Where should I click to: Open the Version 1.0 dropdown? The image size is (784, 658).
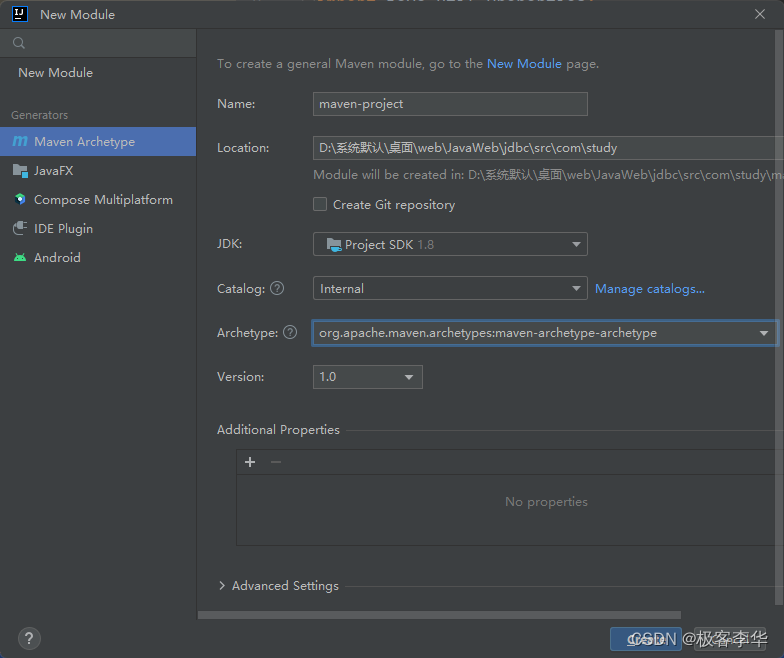(x=368, y=377)
